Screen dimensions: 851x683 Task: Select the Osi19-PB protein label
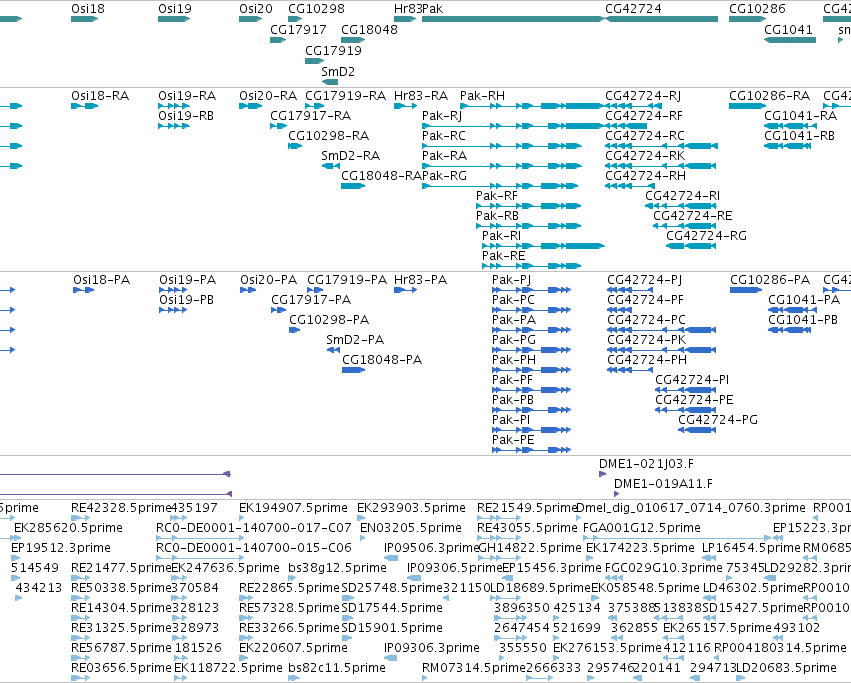coord(186,300)
